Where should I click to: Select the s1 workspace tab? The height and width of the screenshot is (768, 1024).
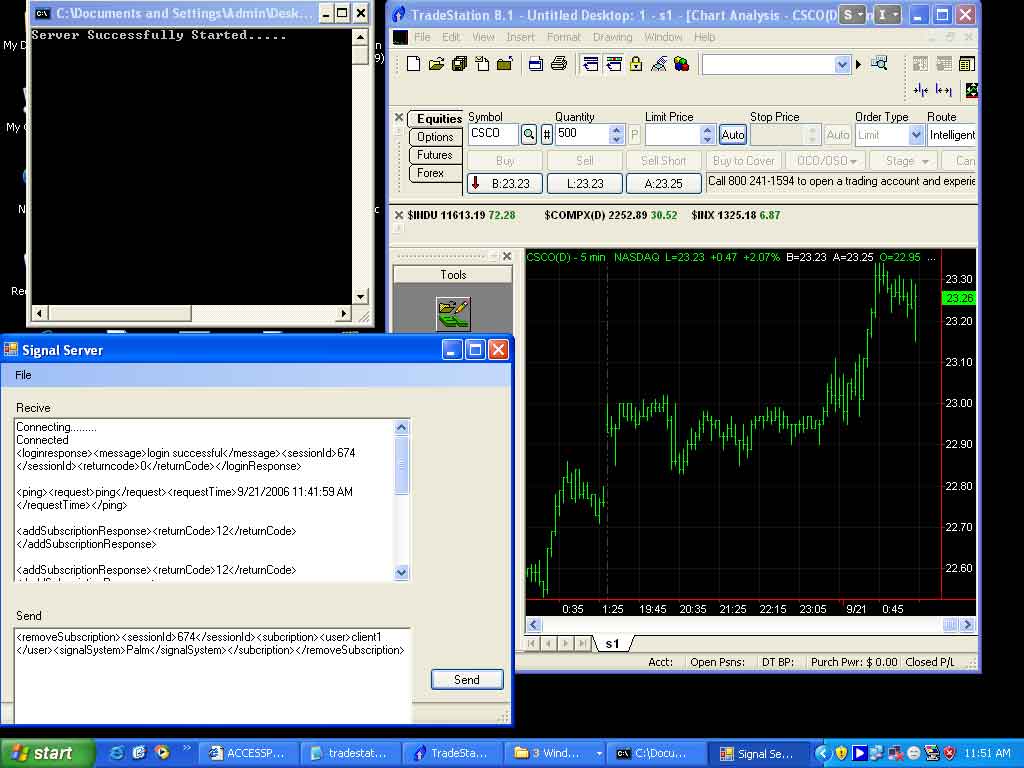(613, 644)
